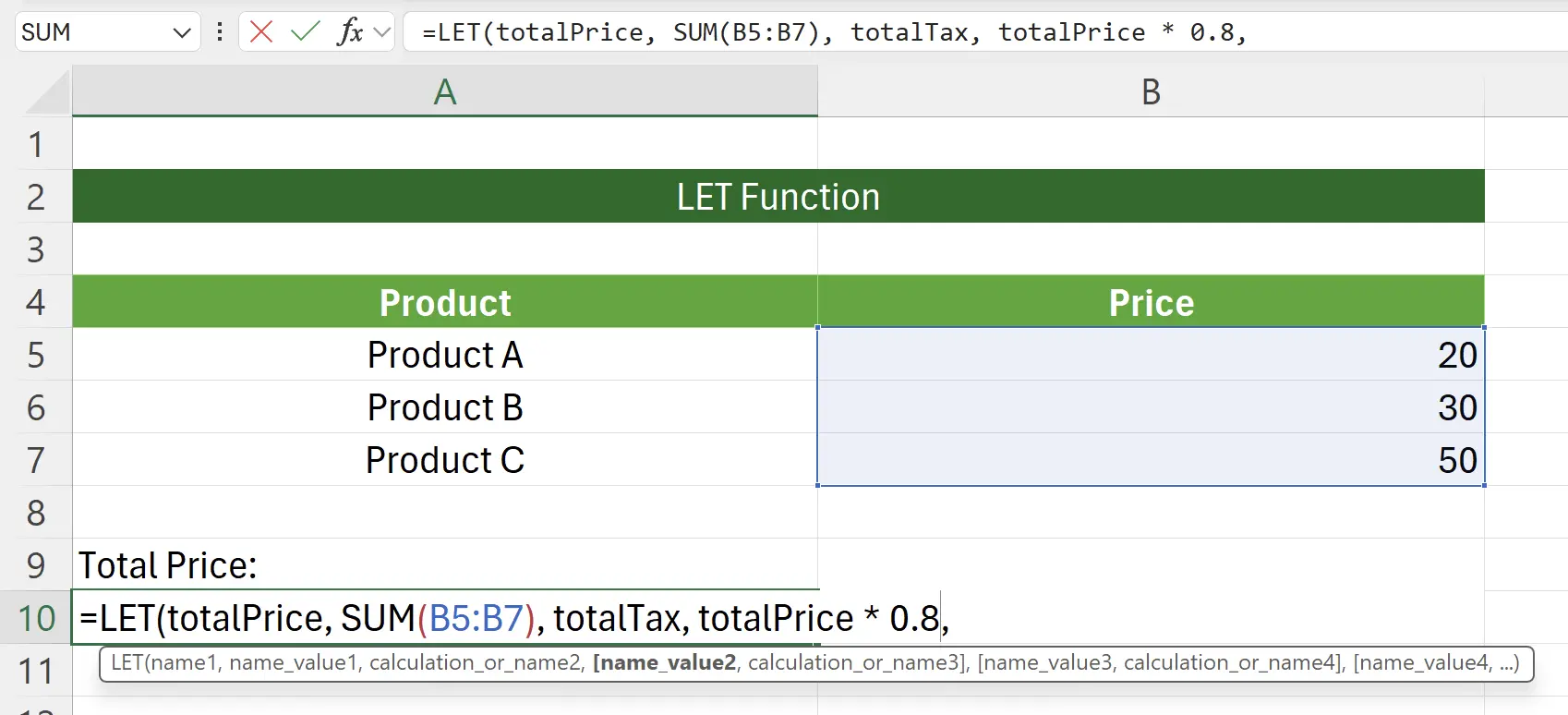Cancel the formula entry with the X icon

tap(261, 32)
